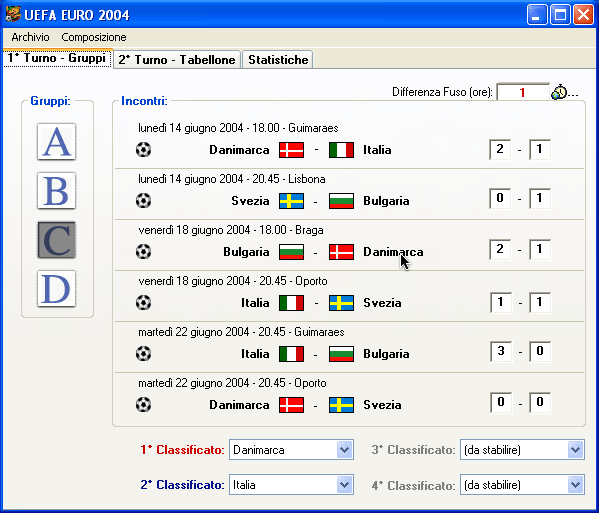Click 'lunedì 14 giugno 2004 - 18.00 - Guimaraes' text
Image resolution: width=599 pixels, height=513 pixels.
pos(238,128)
